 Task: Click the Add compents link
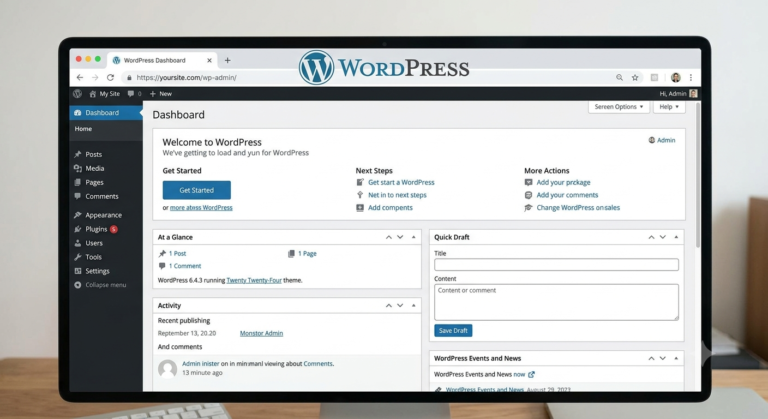390,208
